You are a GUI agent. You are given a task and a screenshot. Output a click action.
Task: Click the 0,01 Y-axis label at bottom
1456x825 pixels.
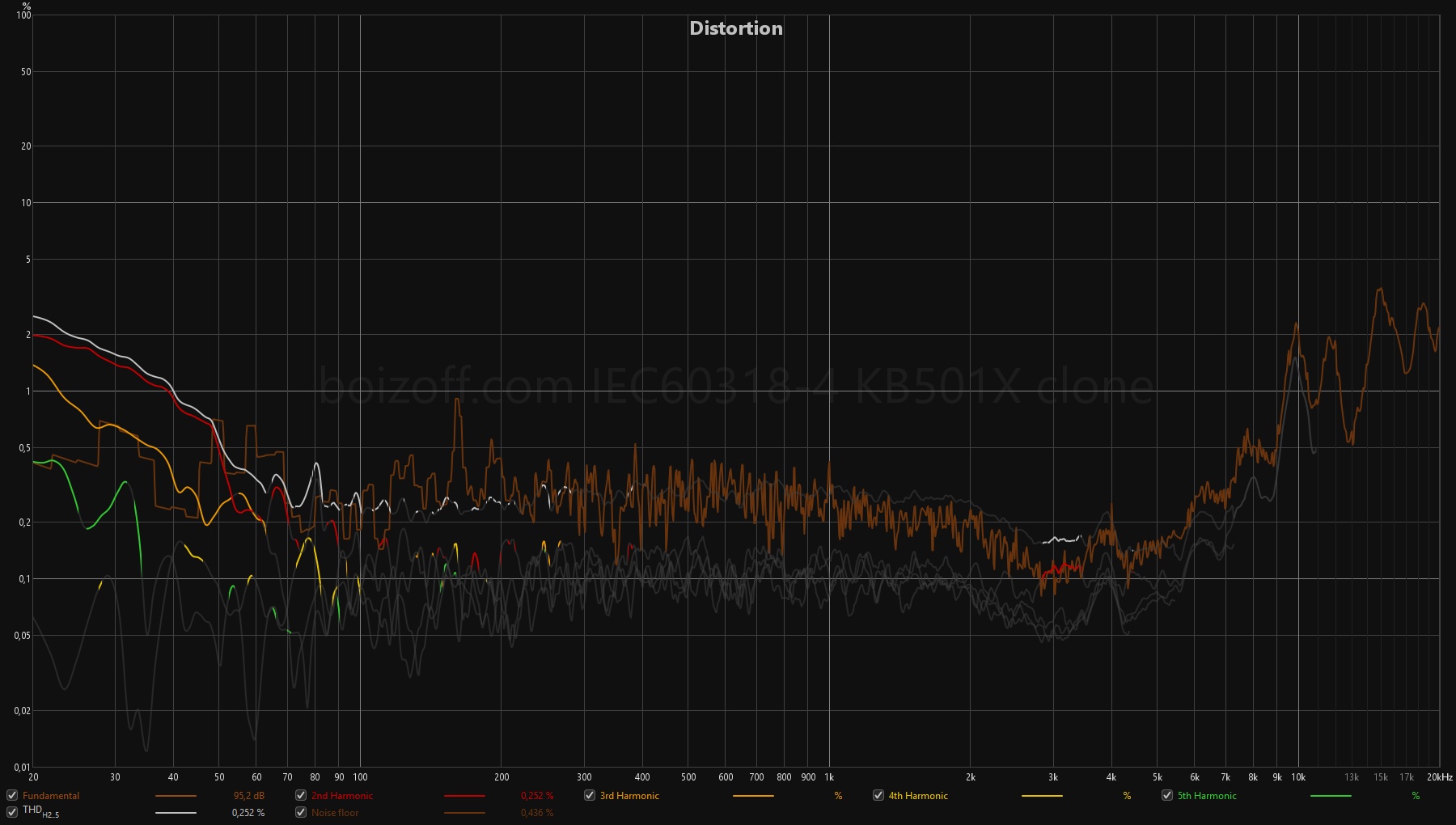22,767
